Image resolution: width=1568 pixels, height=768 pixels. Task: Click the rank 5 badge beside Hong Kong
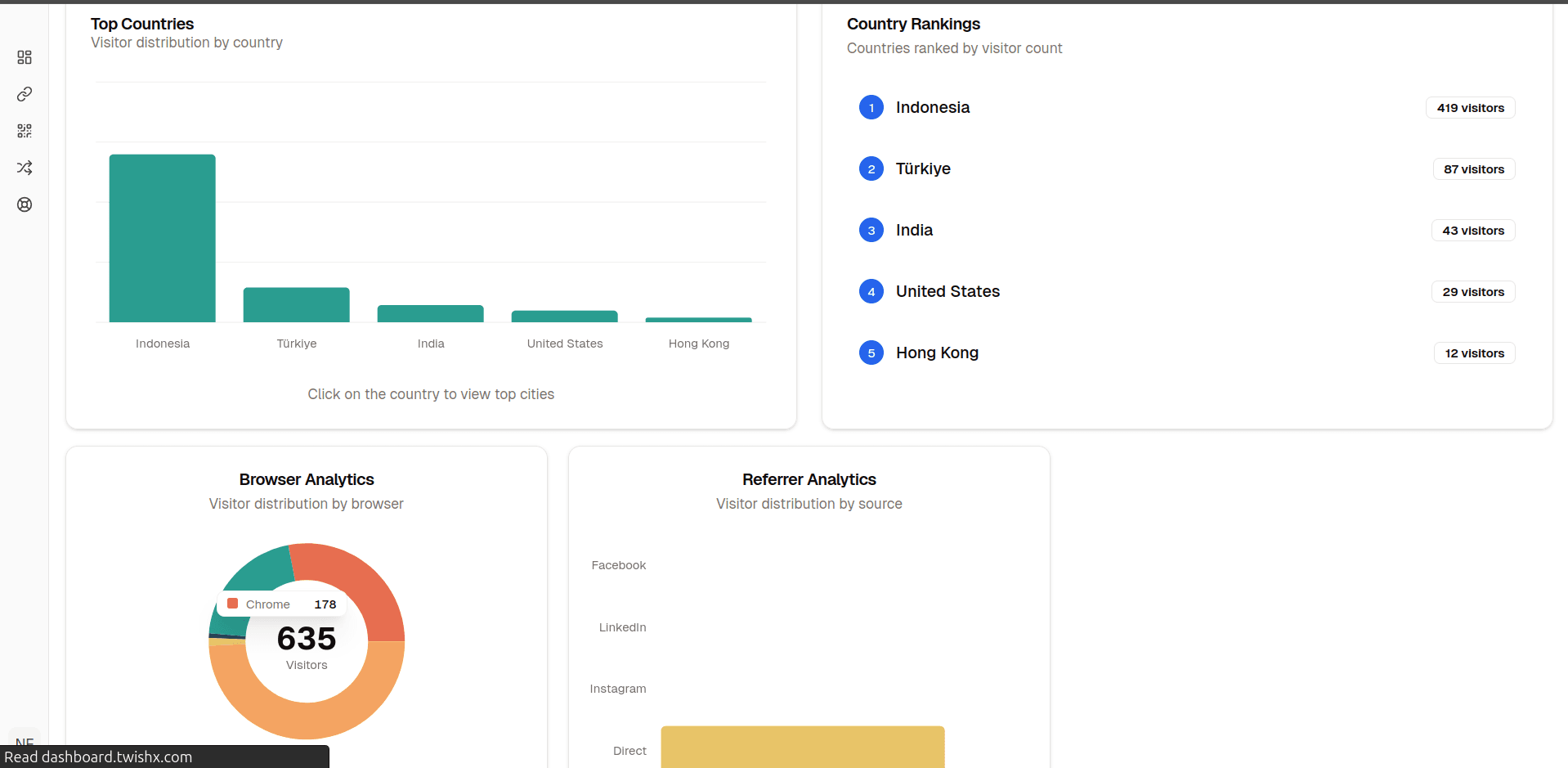coord(871,353)
